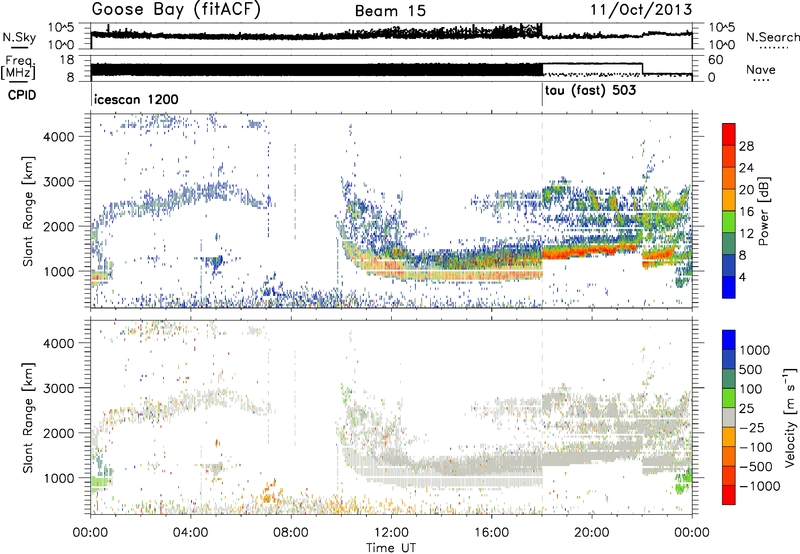Pick the bright blue bottom segment of Power colorbar

(x=729, y=288)
